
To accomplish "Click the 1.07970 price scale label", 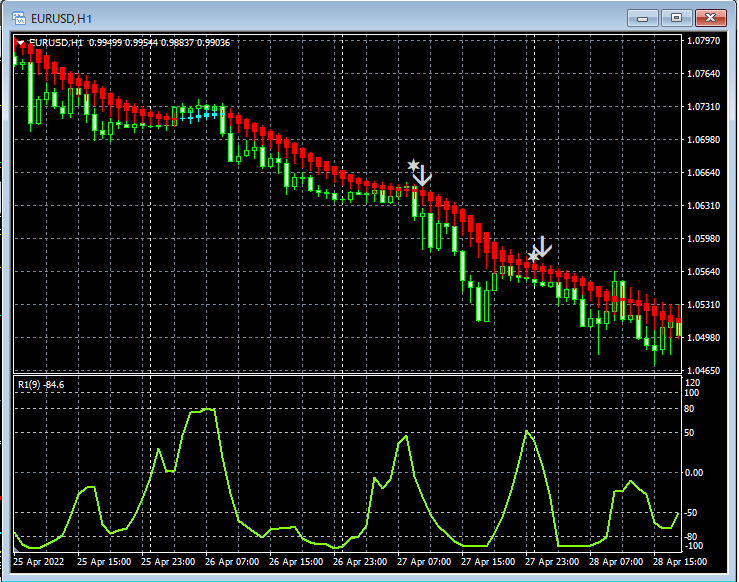I will [x=704, y=41].
